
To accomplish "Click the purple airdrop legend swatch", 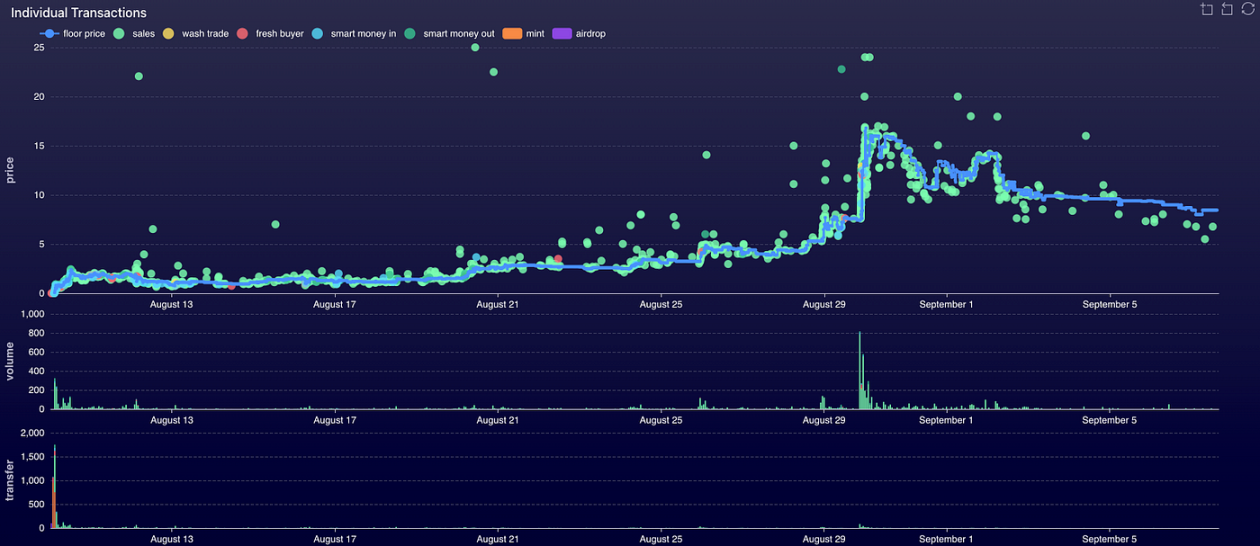I will (563, 33).
